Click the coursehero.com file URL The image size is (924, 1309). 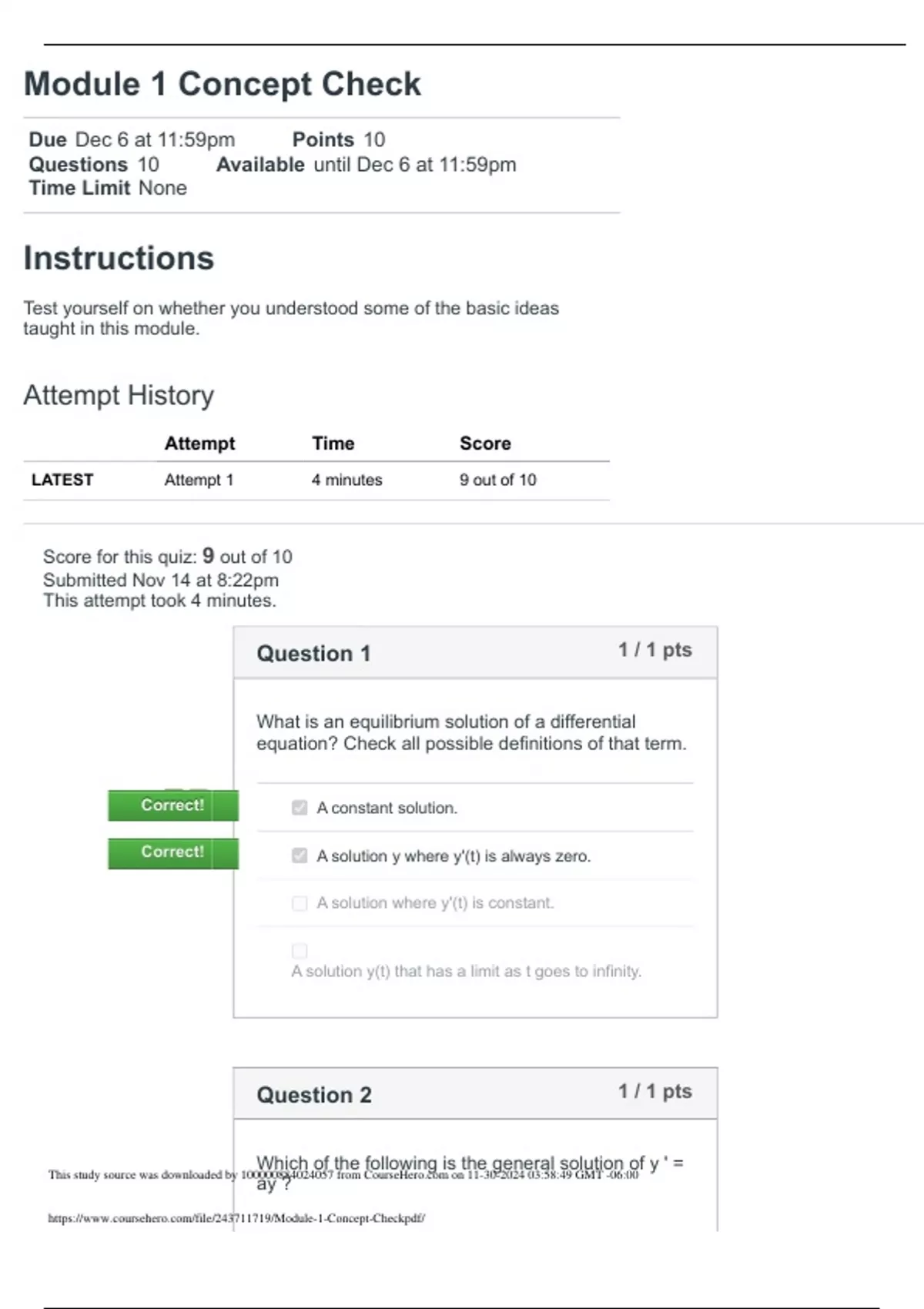pos(236,1218)
